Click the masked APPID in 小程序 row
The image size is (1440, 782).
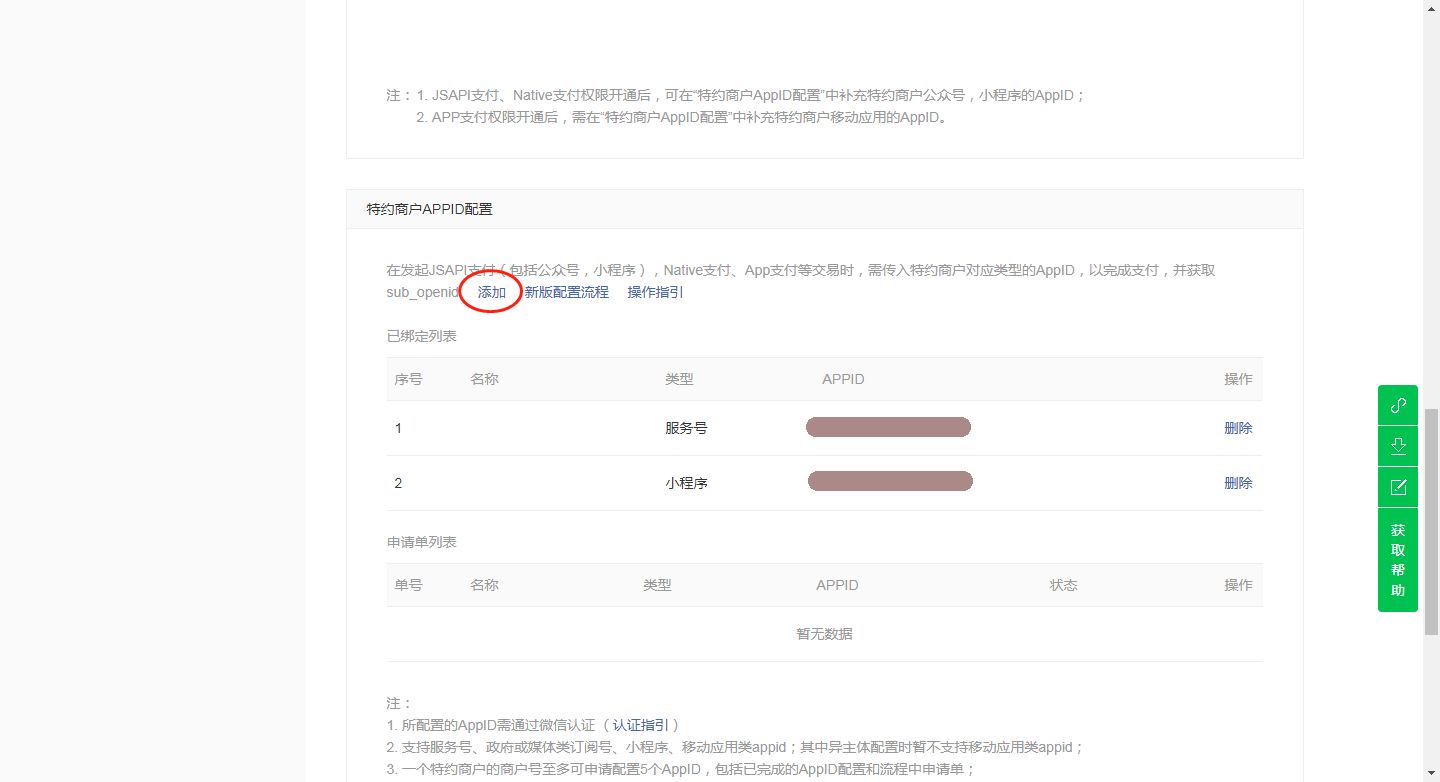890,482
